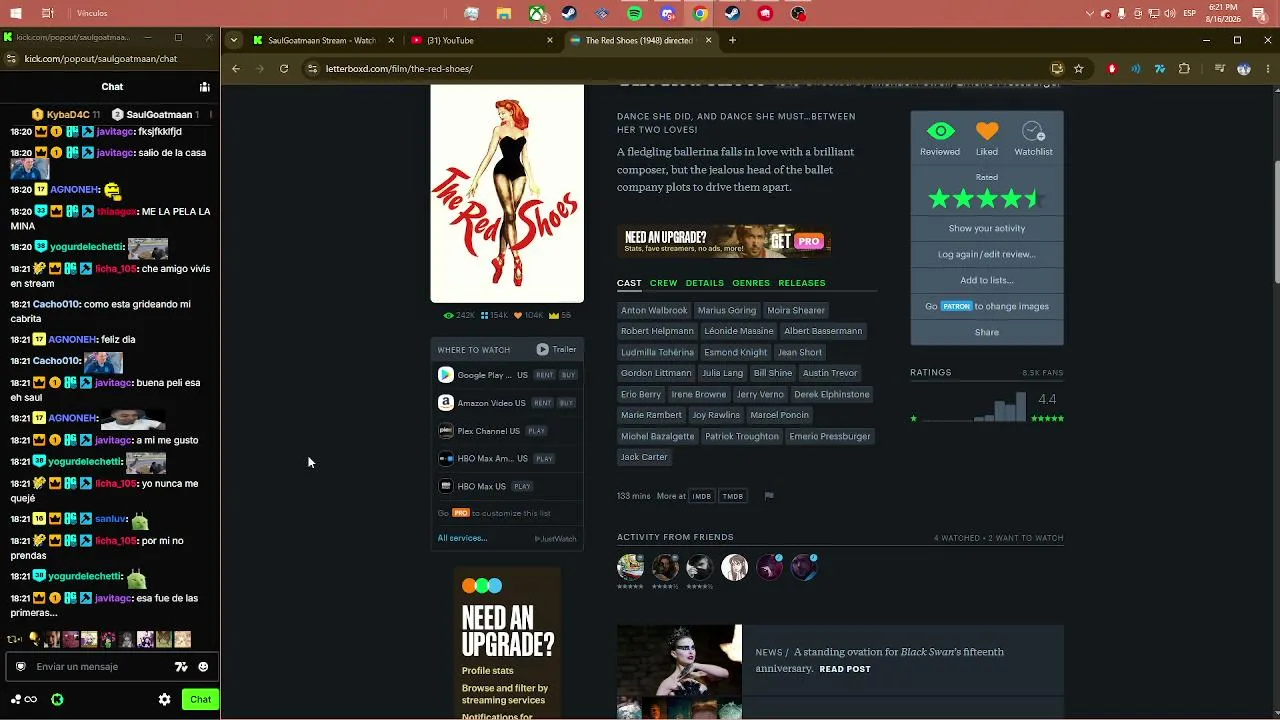Open the chat users list icon
The image size is (1280, 720).
coord(204,87)
